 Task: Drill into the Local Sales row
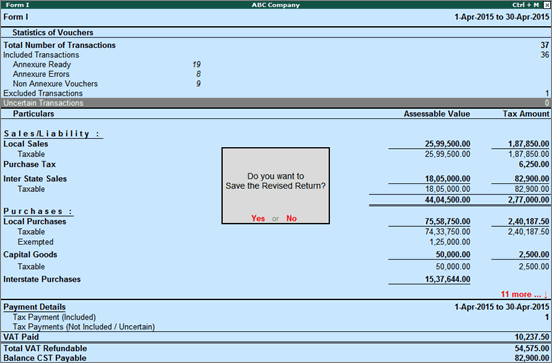(276, 144)
